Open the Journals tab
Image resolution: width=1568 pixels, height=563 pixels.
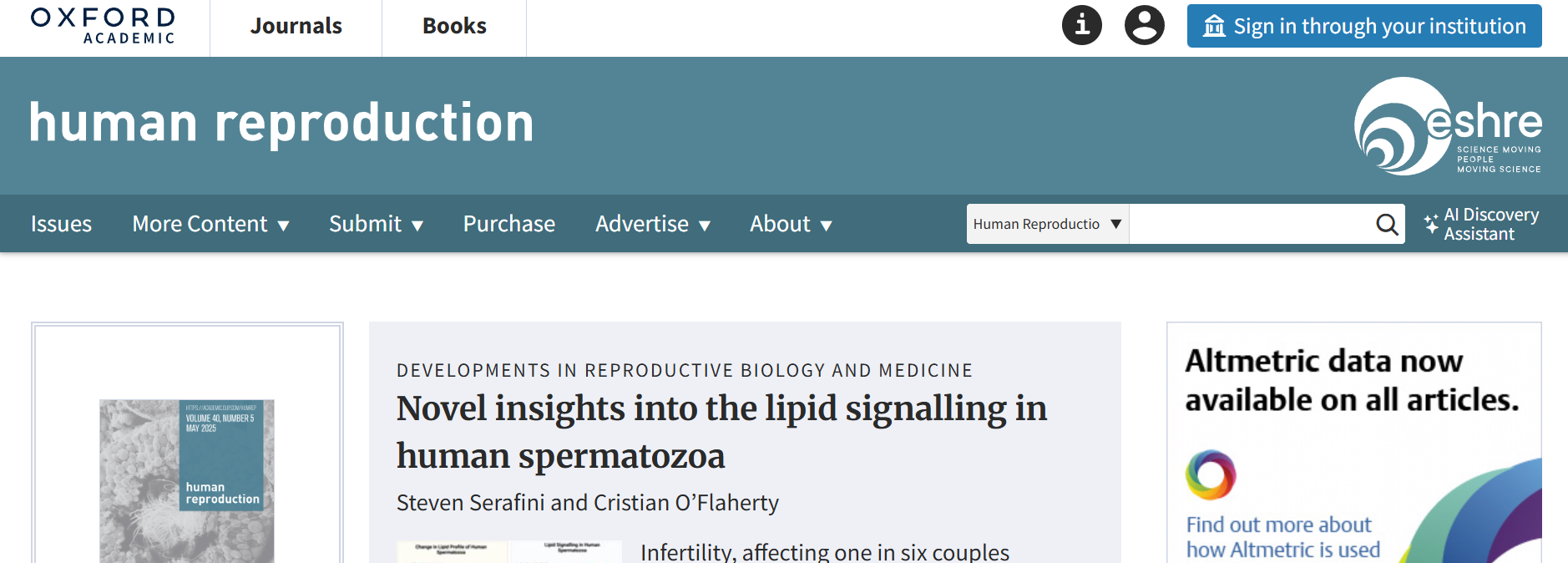(296, 26)
